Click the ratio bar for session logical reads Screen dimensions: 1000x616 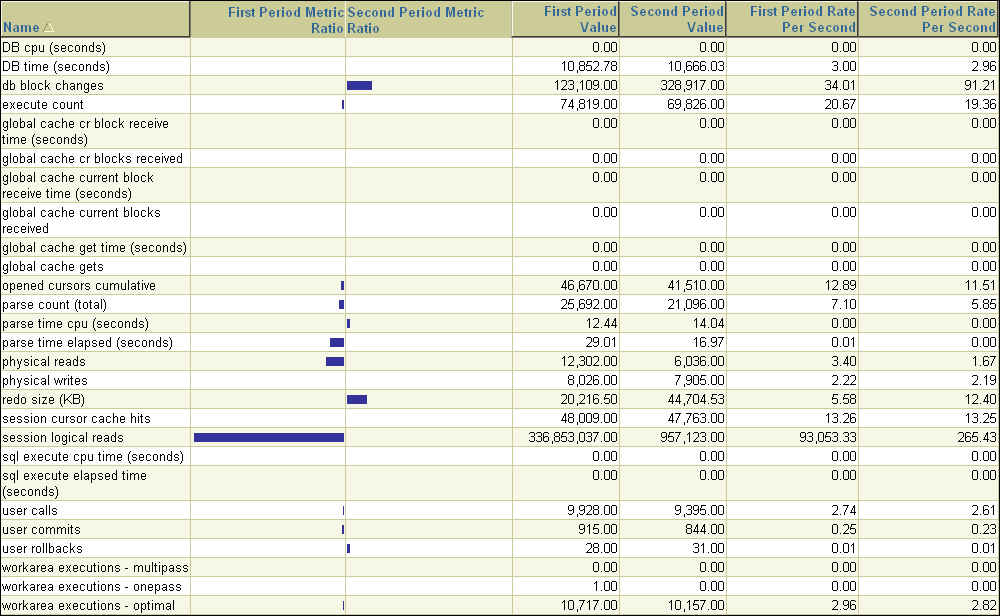tap(267, 436)
